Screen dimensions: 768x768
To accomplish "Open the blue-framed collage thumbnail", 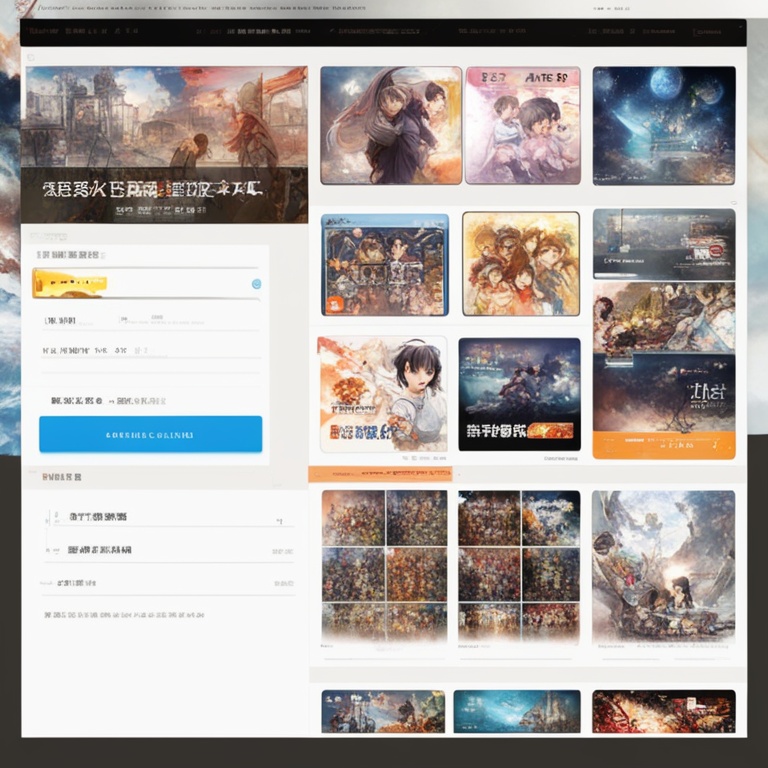I will tap(384, 264).
